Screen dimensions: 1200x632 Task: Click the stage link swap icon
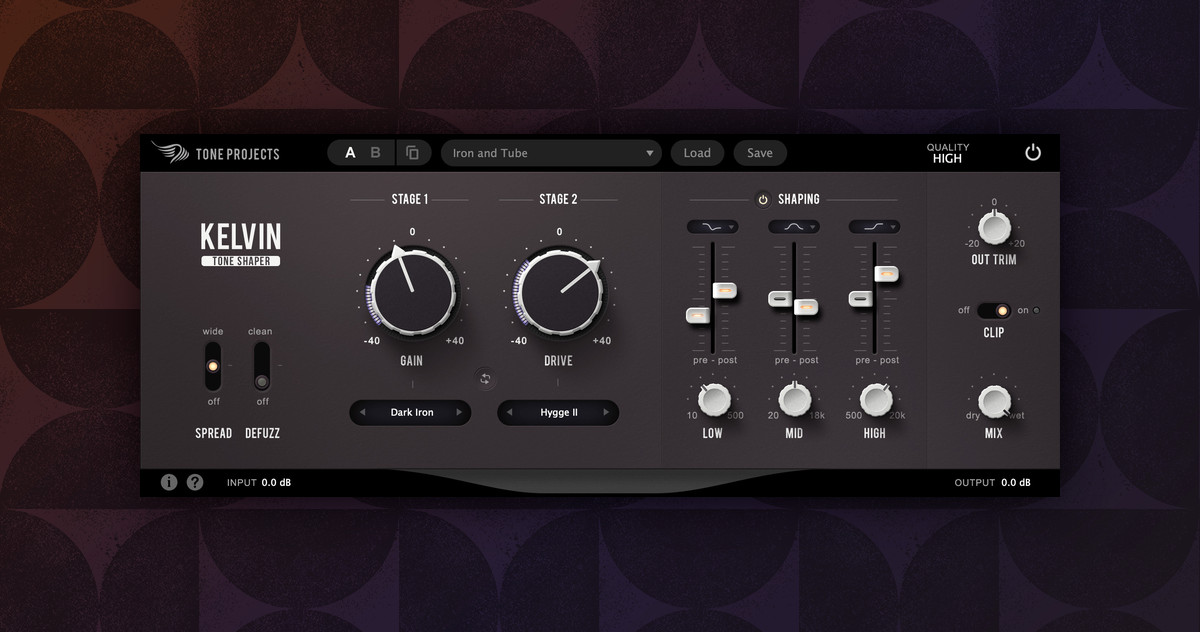(485, 379)
